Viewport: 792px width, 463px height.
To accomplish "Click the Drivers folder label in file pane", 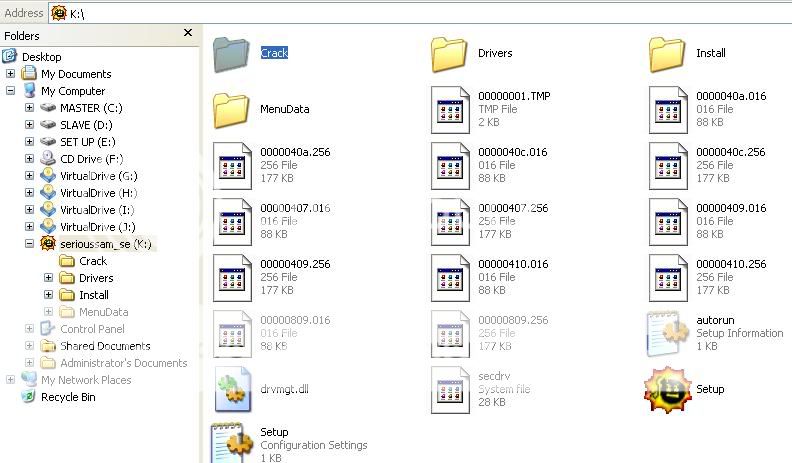I will pos(495,53).
